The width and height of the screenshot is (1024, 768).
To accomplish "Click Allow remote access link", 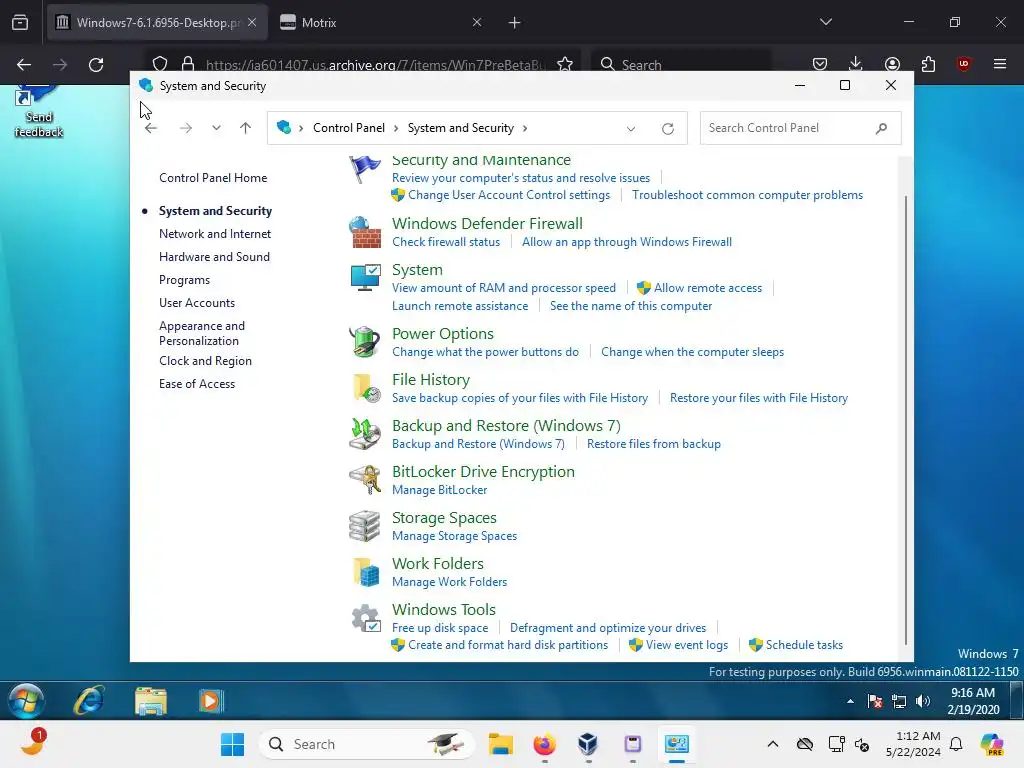I will 708,288.
